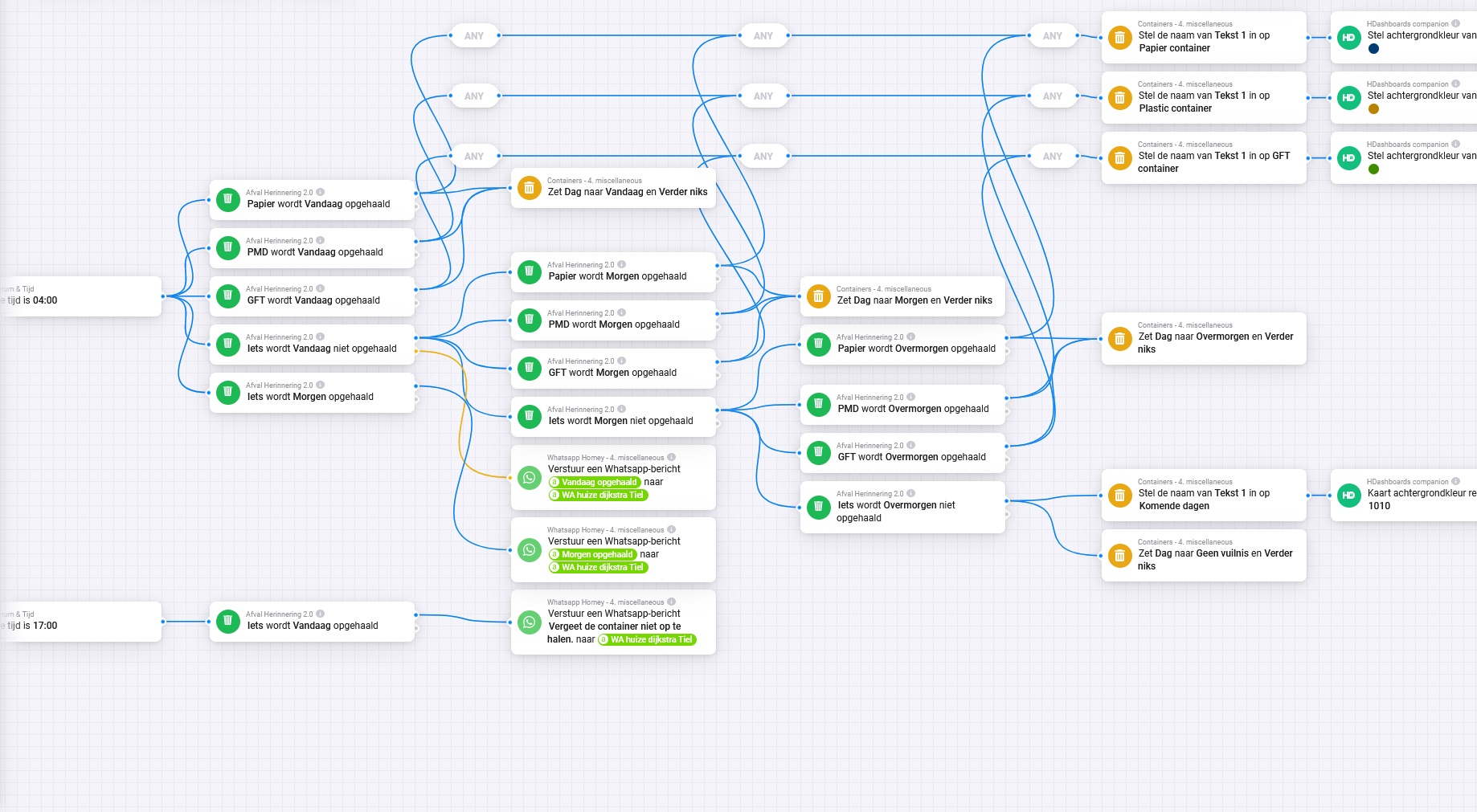Click the orange icon on the Komende dagen card
Viewport: 1477px width, 812px height.
point(1119,496)
